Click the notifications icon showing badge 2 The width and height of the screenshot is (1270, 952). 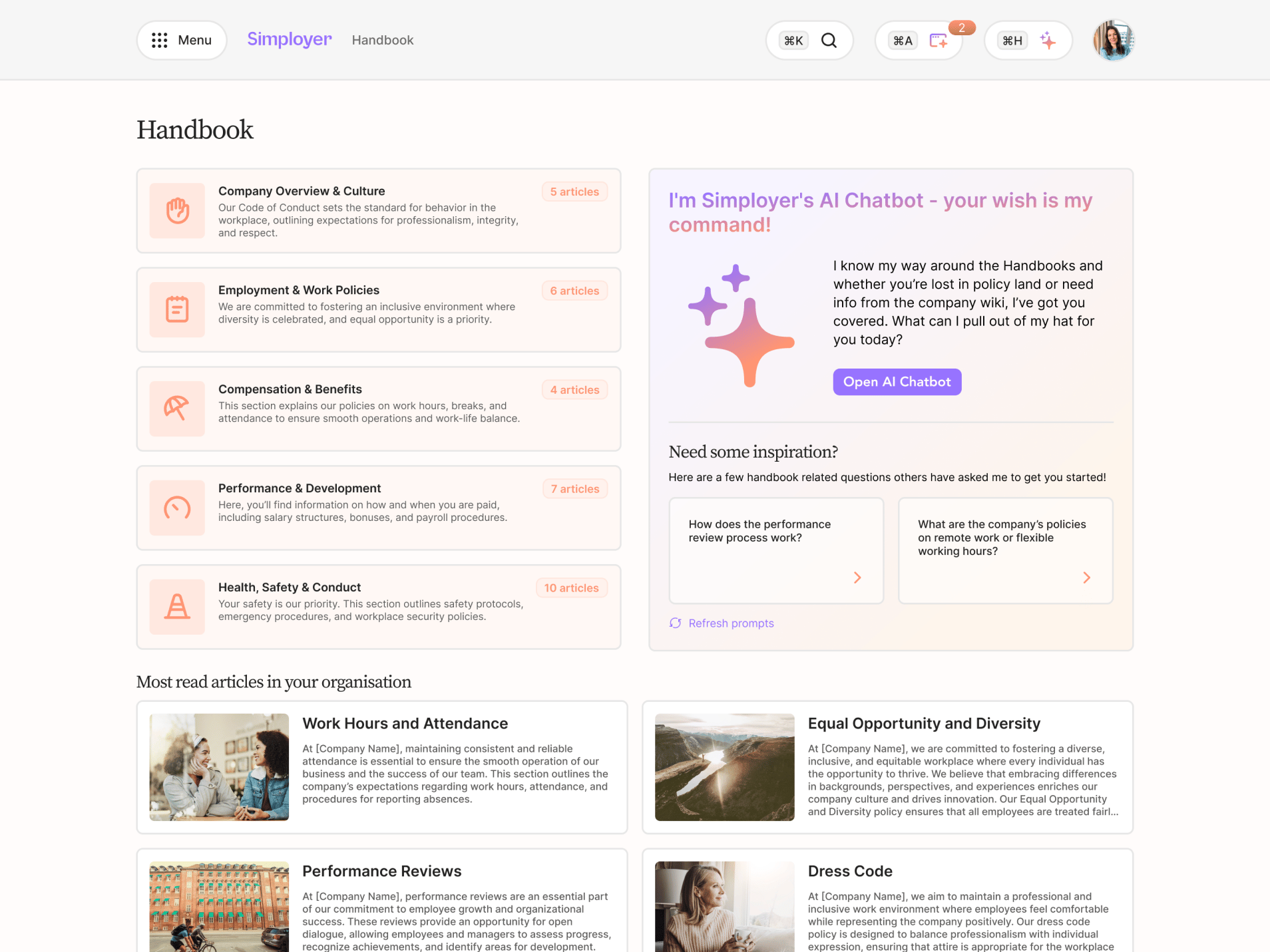pyautogui.click(x=938, y=41)
